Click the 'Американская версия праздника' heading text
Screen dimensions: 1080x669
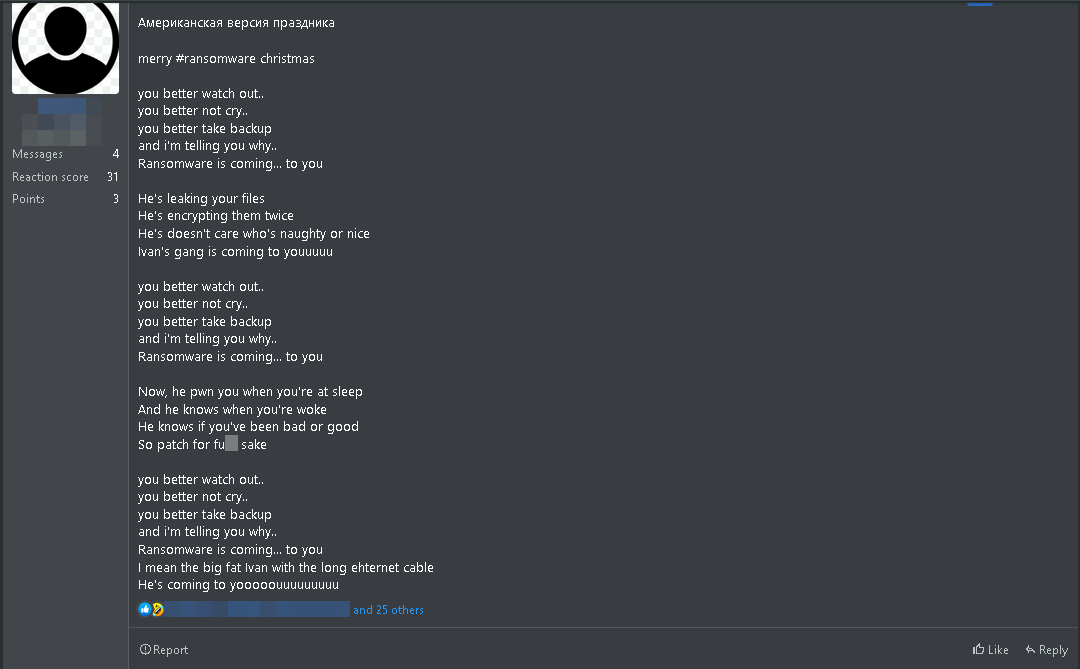[x=236, y=23]
